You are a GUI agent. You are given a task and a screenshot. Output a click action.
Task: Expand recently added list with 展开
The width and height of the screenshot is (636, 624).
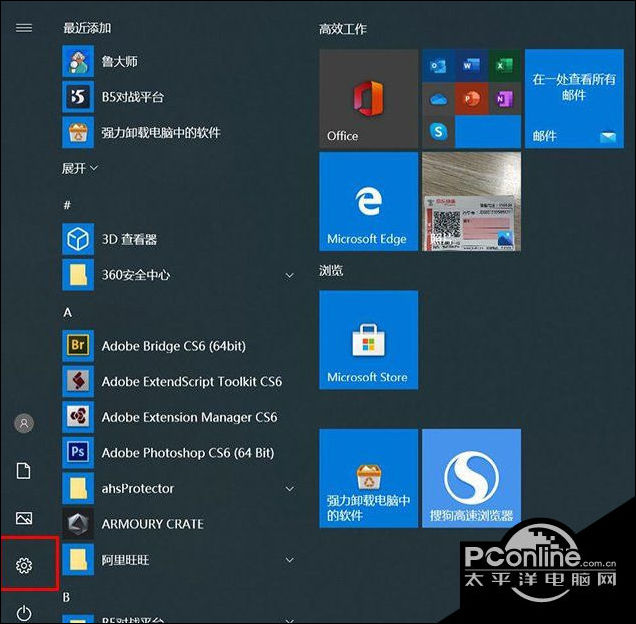point(80,168)
